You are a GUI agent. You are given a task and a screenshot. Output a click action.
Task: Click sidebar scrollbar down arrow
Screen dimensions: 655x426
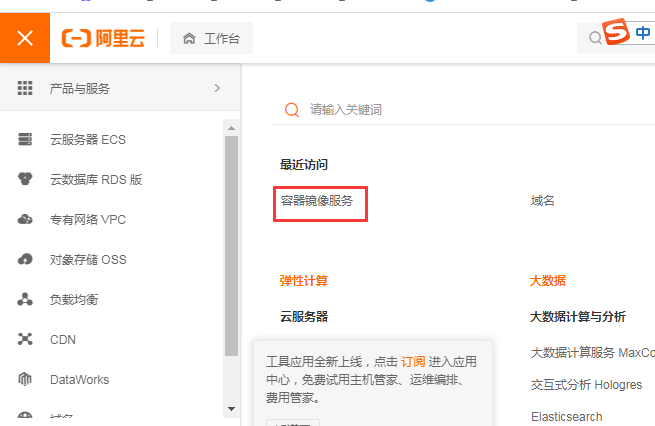231,408
